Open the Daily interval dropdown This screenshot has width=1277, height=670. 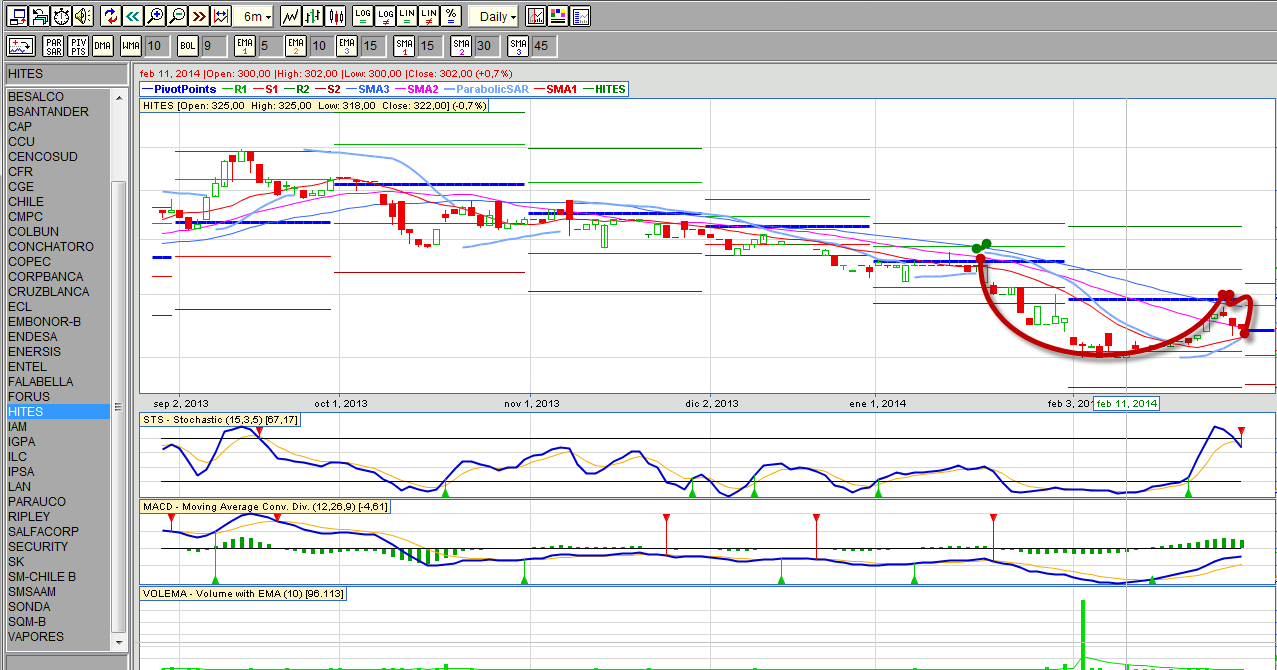[x=494, y=16]
